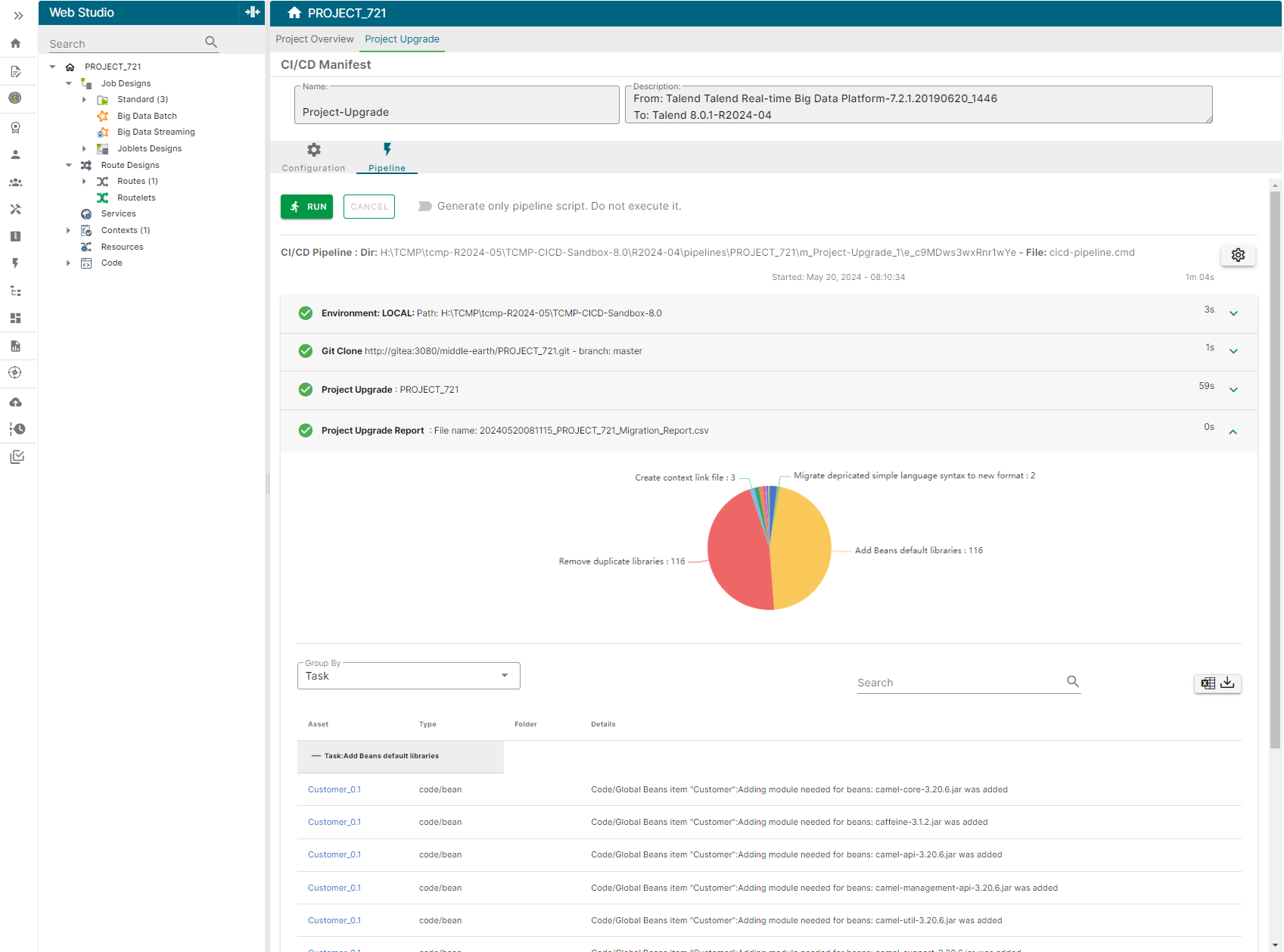Click the Groups icon in the left sidebar

(17, 182)
